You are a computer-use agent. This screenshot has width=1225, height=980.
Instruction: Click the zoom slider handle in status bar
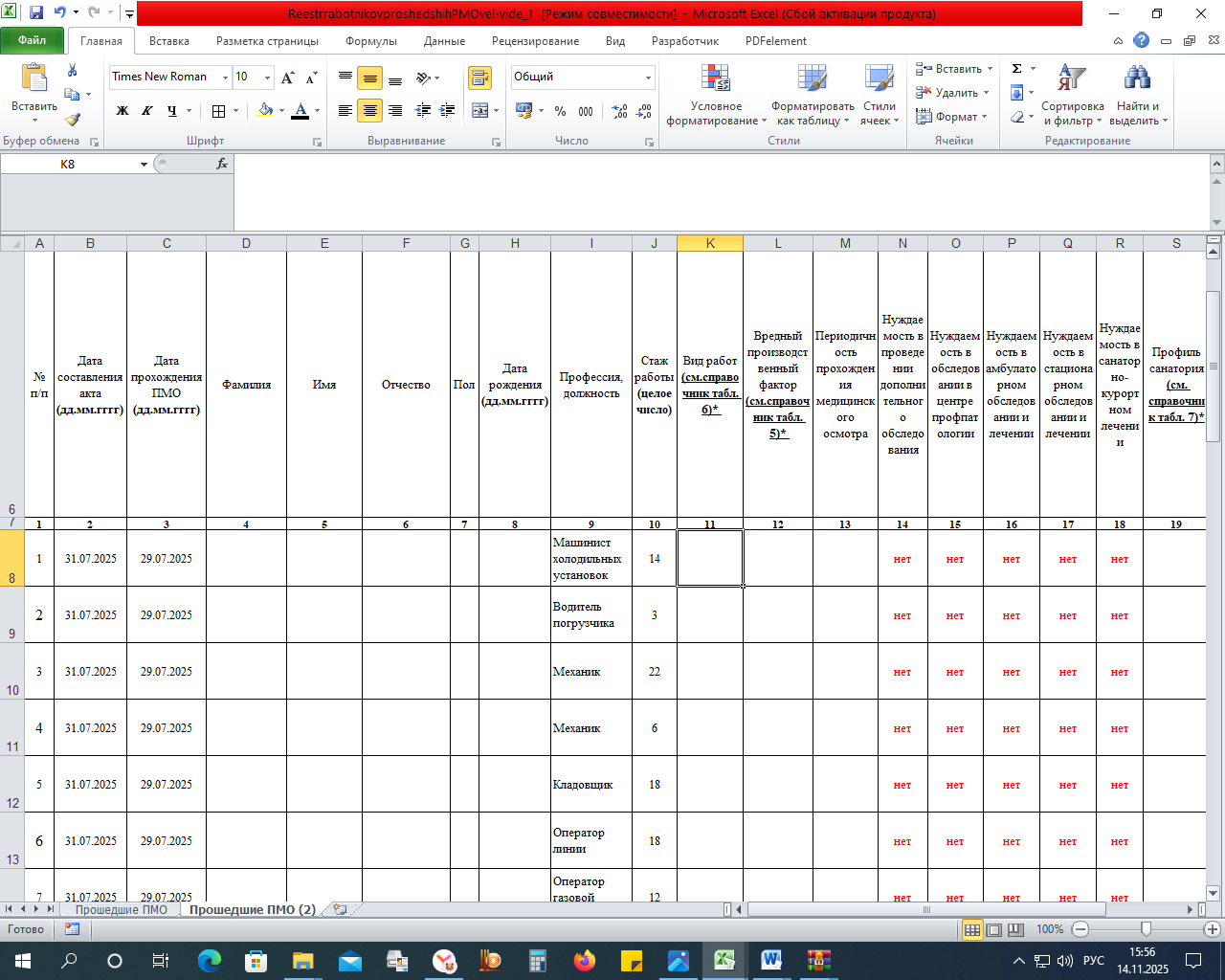tap(1146, 929)
